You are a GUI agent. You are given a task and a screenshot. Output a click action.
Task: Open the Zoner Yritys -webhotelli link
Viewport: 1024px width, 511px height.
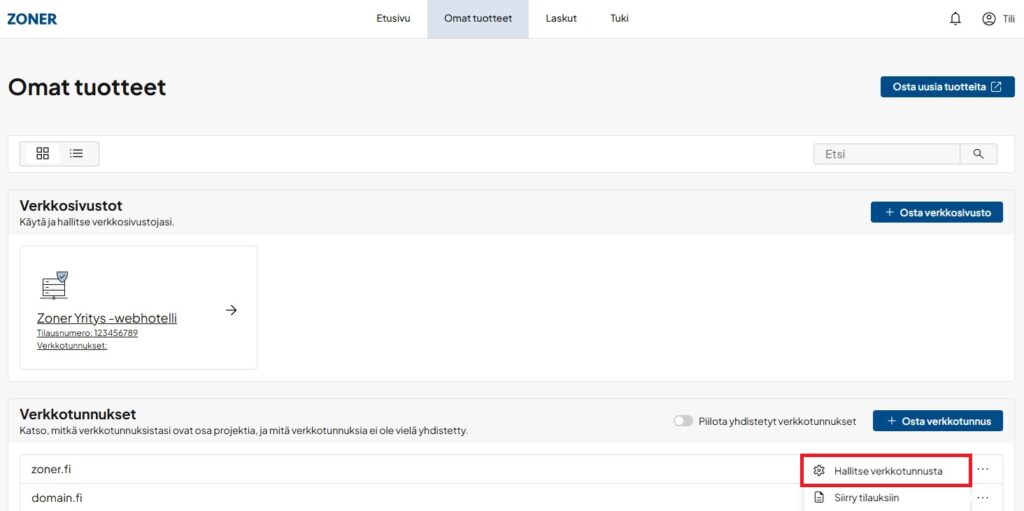tap(107, 318)
